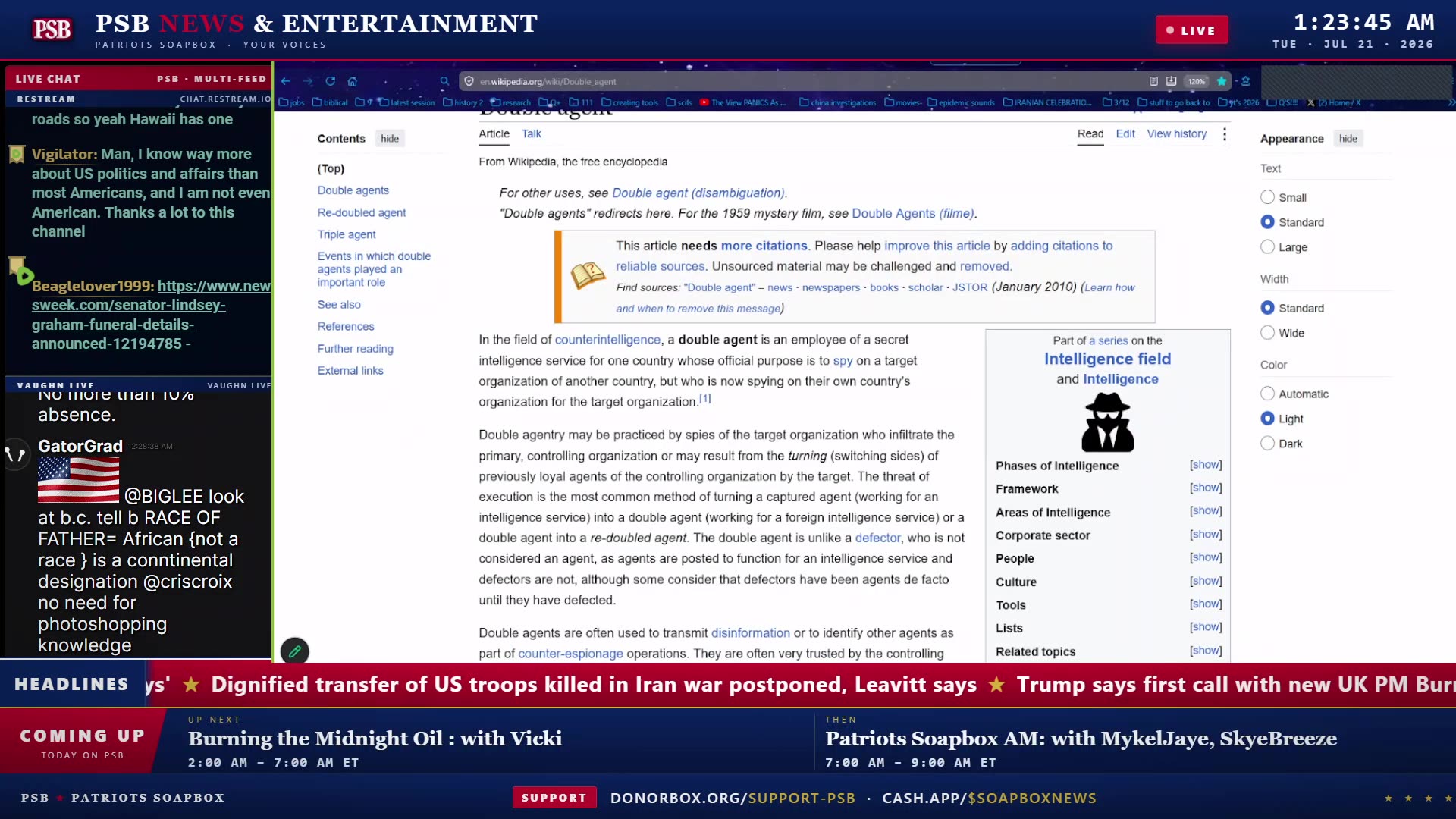Select Standard text size
The height and width of the screenshot is (819, 1456).
[x=1267, y=222]
